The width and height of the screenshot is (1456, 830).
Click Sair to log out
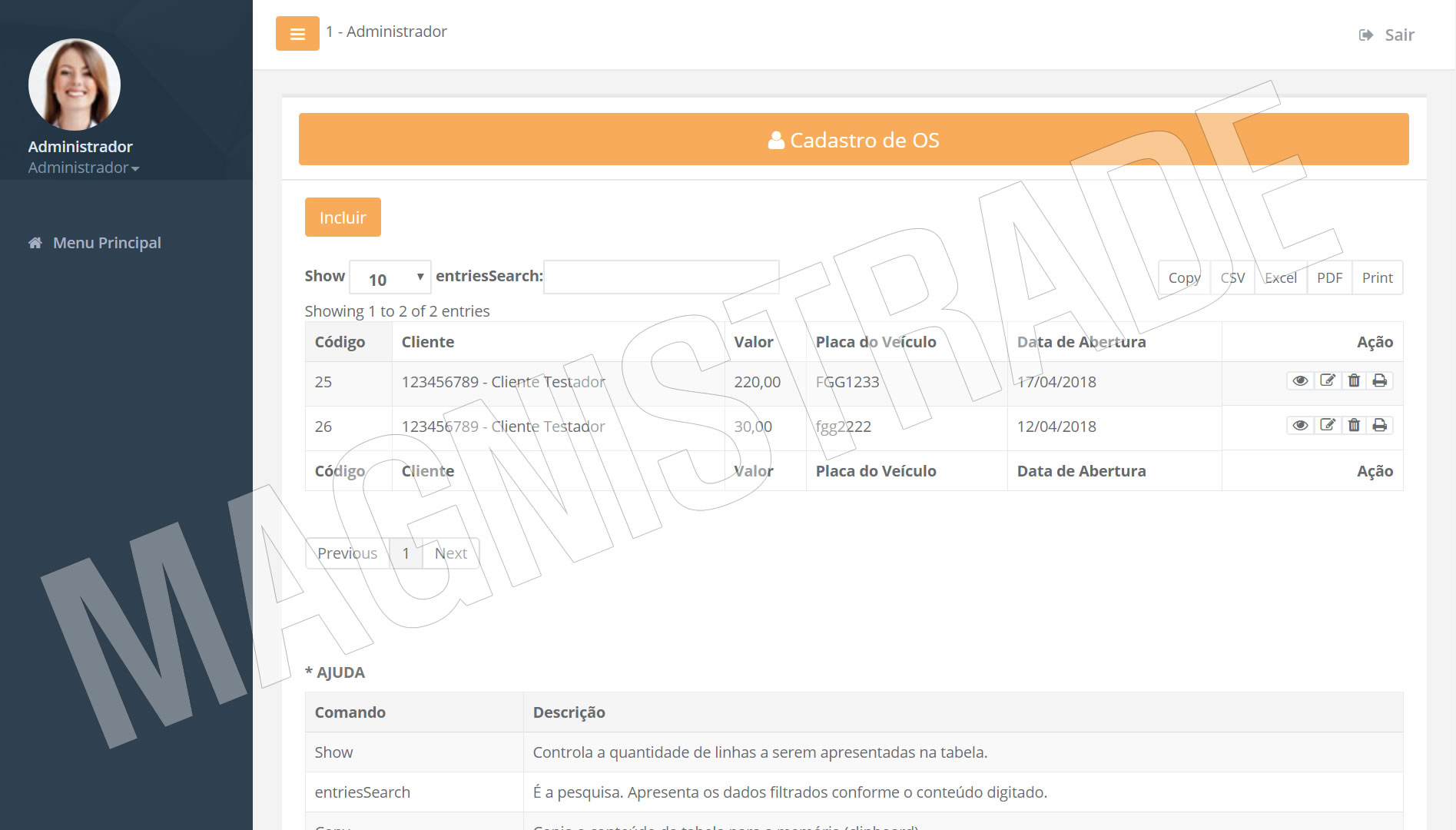(1388, 35)
